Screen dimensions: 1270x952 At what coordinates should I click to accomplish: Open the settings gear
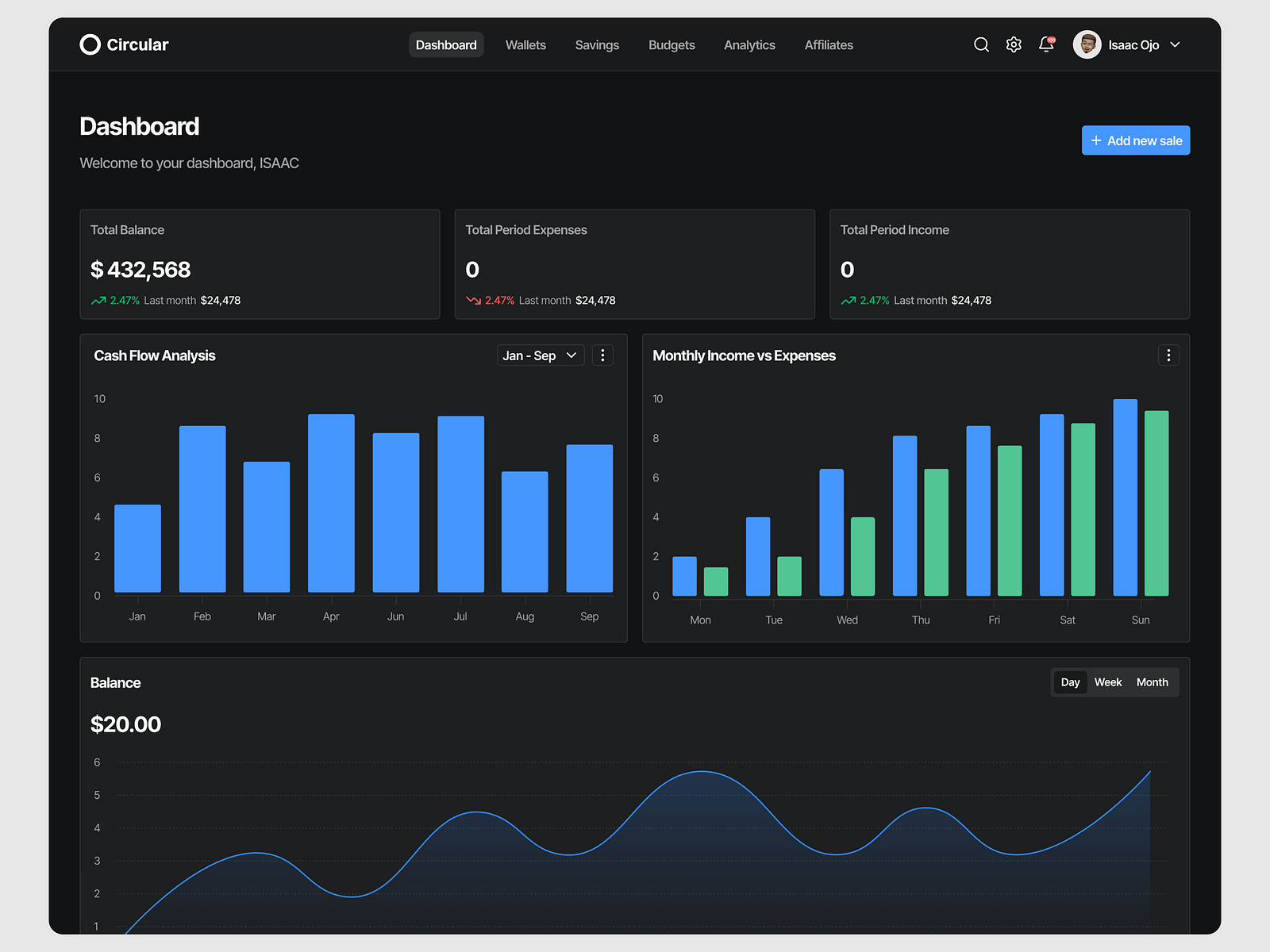(1014, 44)
